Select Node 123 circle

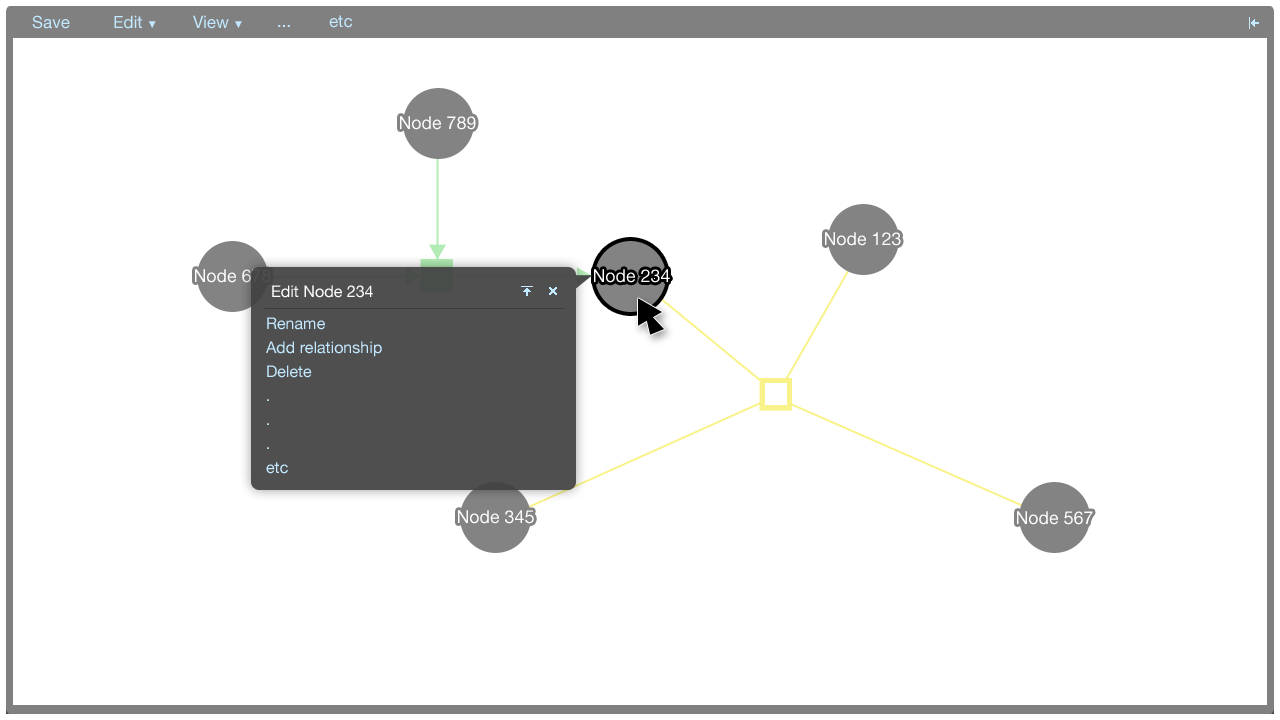(863, 239)
